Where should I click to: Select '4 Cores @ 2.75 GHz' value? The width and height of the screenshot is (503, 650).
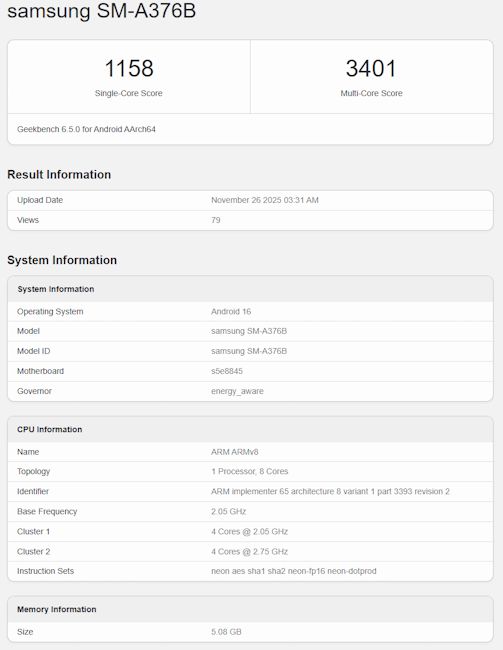250,551
